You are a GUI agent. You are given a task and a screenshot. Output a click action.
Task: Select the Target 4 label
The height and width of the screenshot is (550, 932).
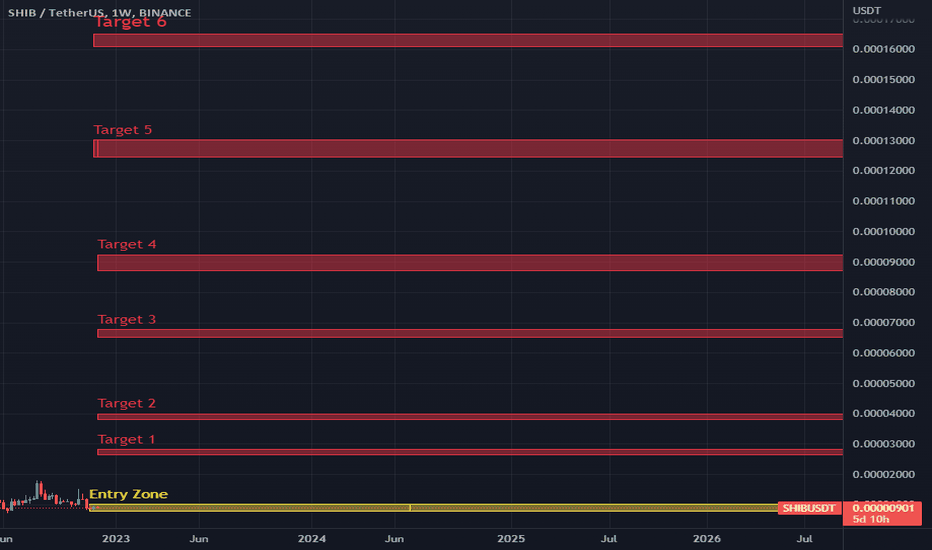[127, 244]
